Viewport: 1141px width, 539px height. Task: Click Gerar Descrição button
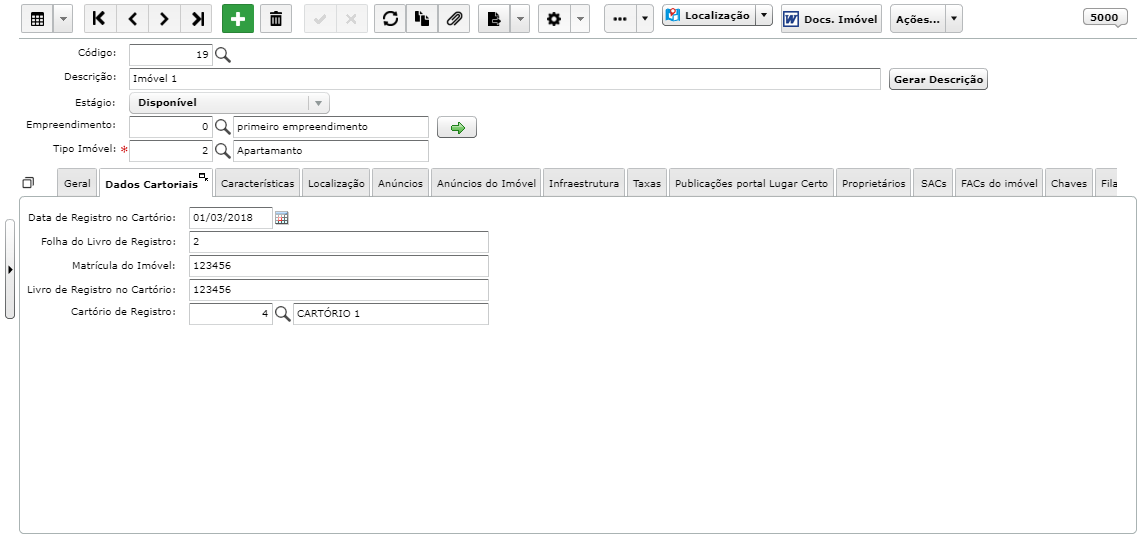point(938,79)
